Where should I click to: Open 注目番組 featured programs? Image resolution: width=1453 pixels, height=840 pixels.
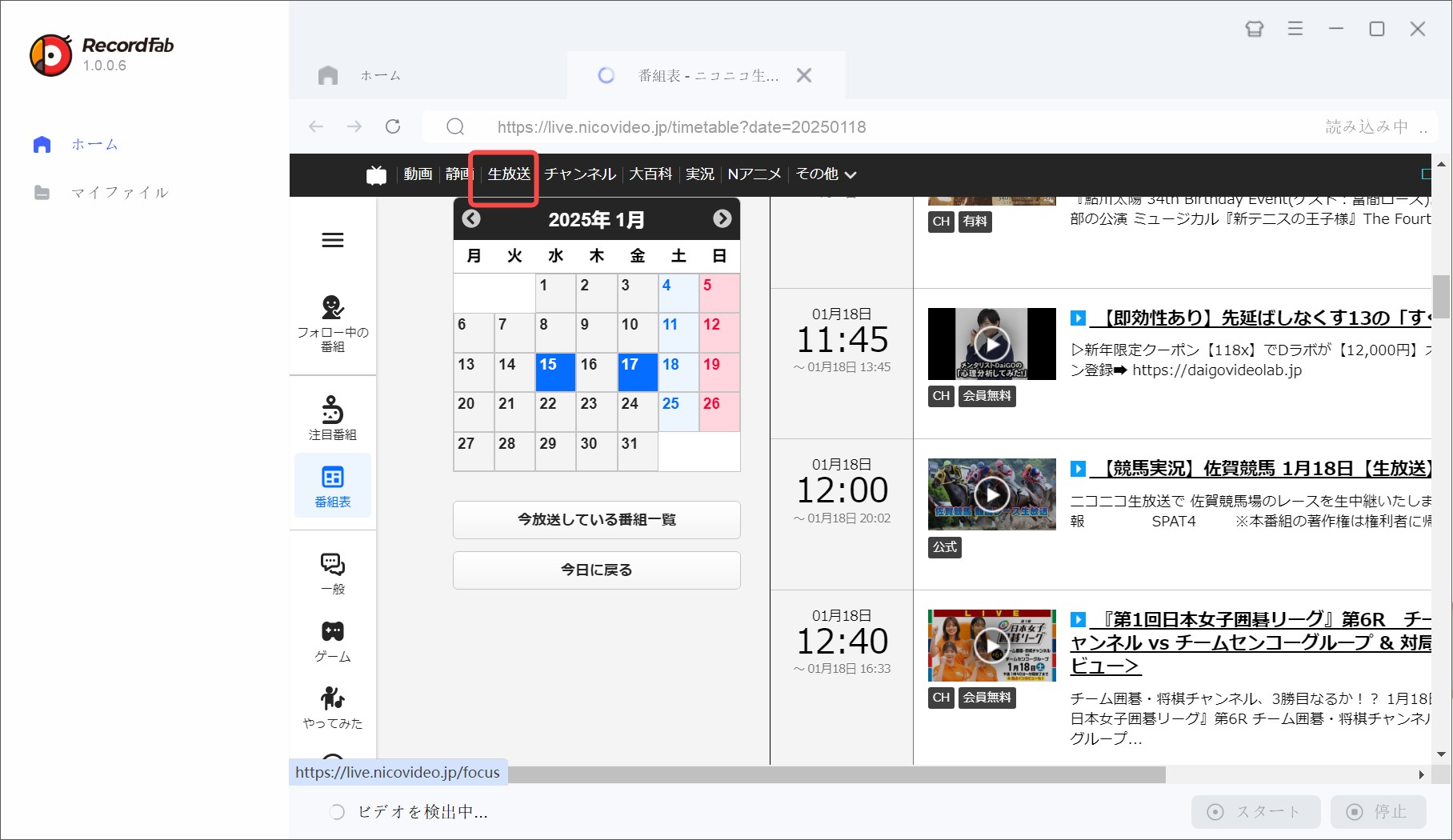tap(333, 418)
